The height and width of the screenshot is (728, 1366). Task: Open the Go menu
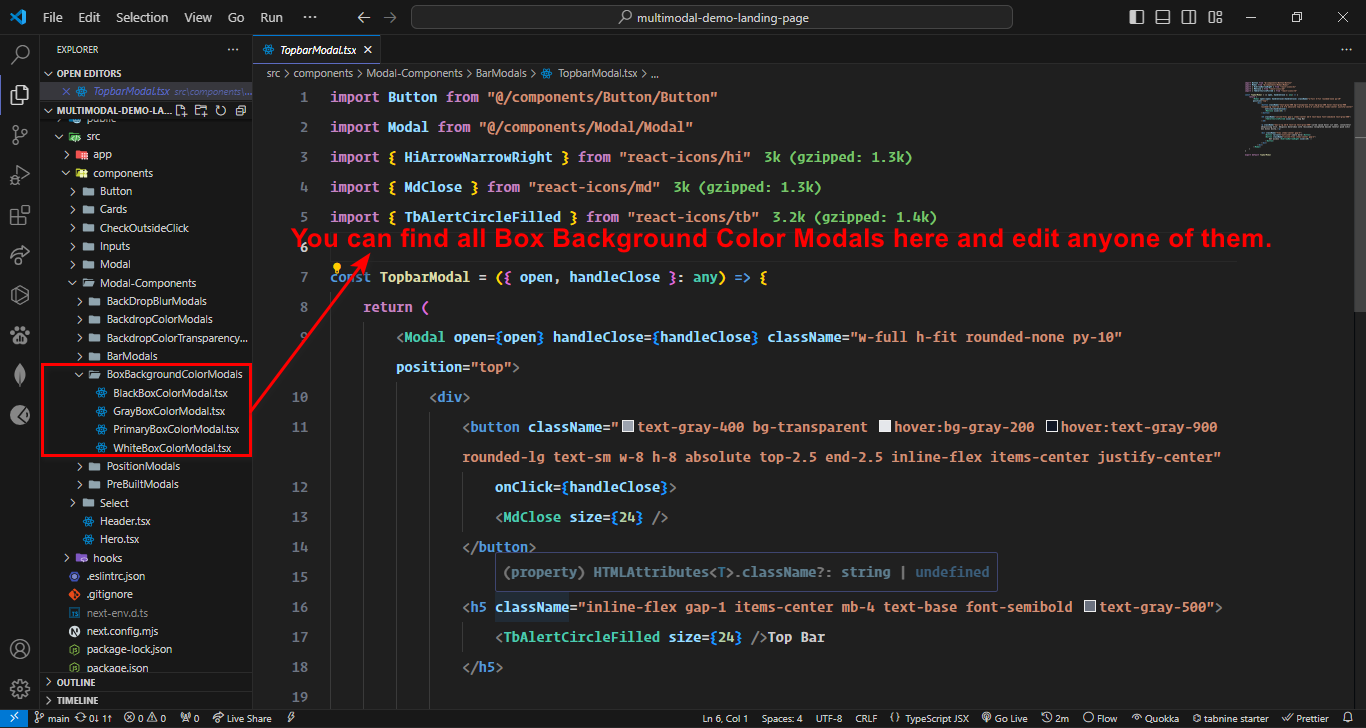pyautogui.click(x=236, y=17)
